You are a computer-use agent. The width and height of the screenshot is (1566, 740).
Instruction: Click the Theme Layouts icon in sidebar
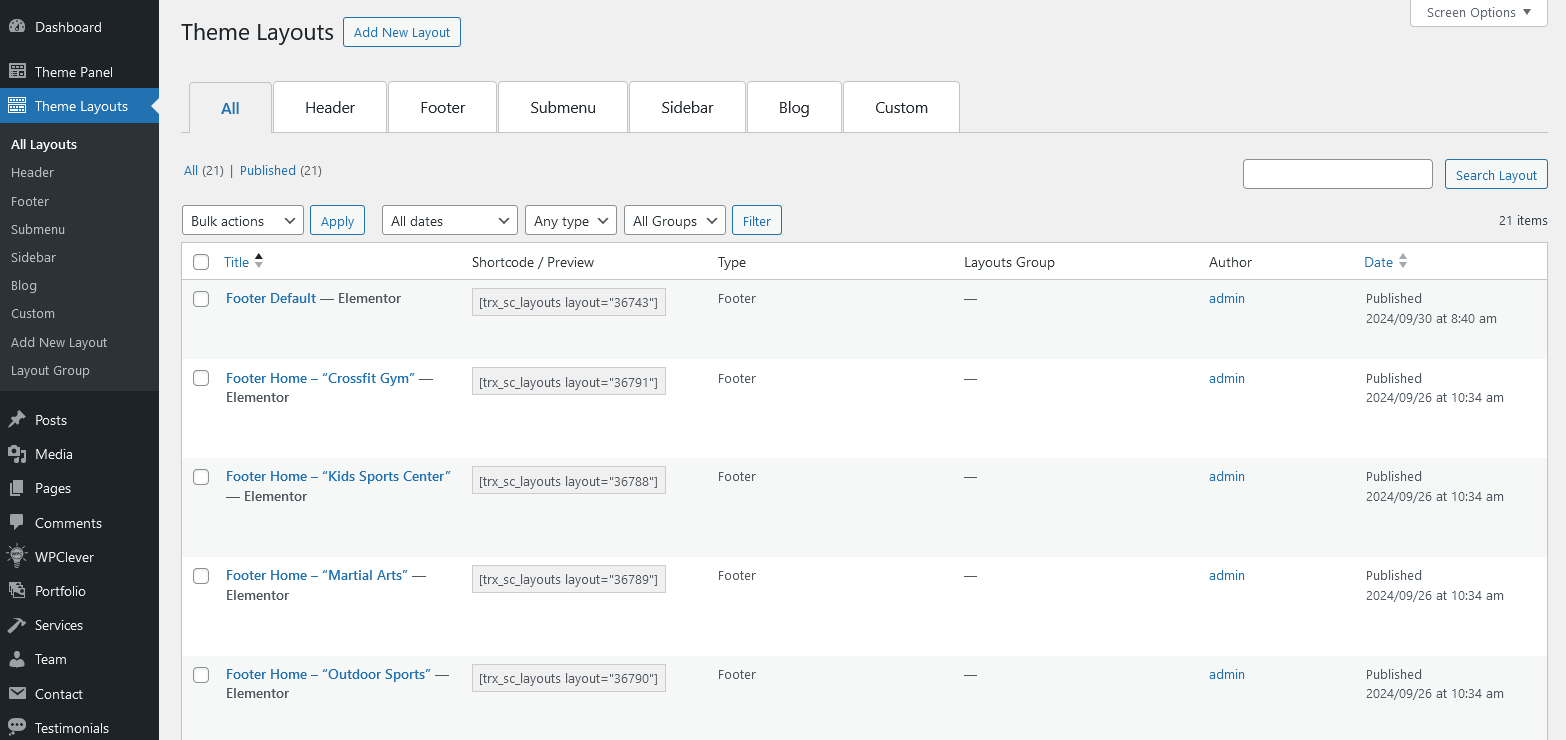[x=17, y=106]
